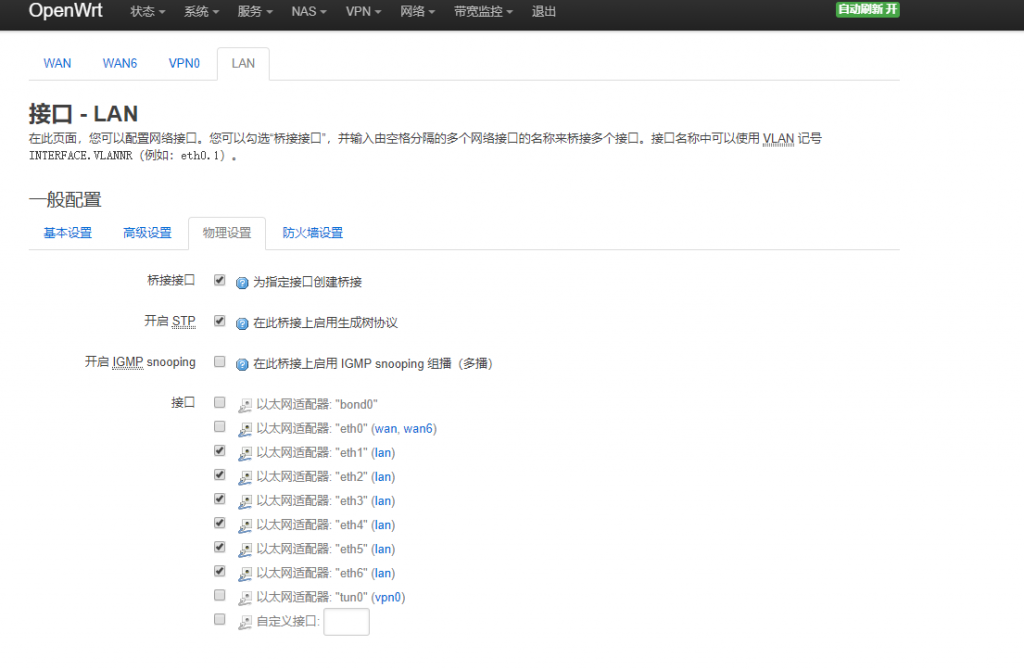The width and height of the screenshot is (1024, 670).
Task: Uncheck the 桥接接口 bridge checkbox
Action: pyautogui.click(x=220, y=281)
